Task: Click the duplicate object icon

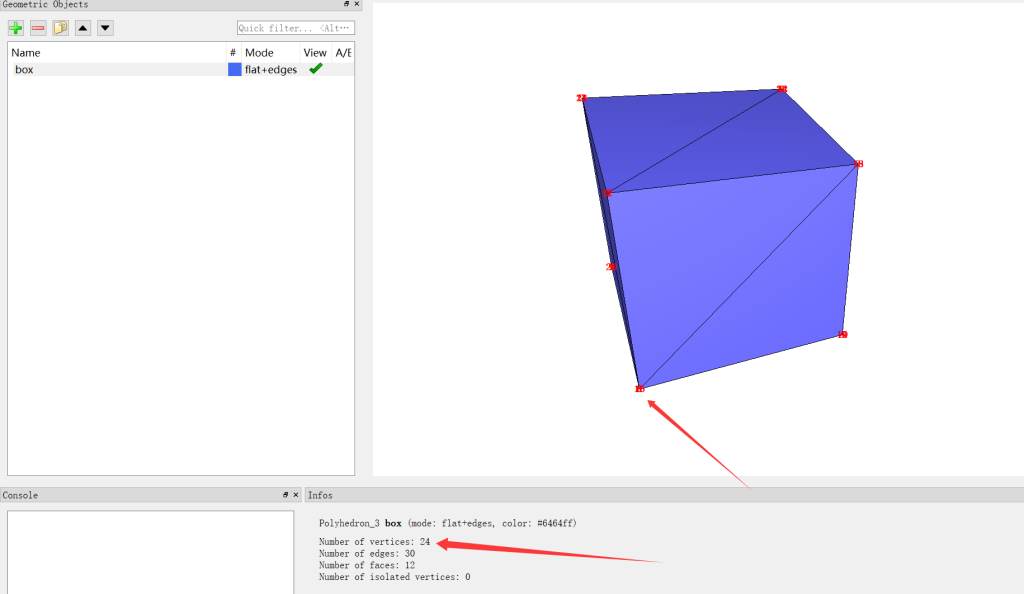Action: coord(60,28)
